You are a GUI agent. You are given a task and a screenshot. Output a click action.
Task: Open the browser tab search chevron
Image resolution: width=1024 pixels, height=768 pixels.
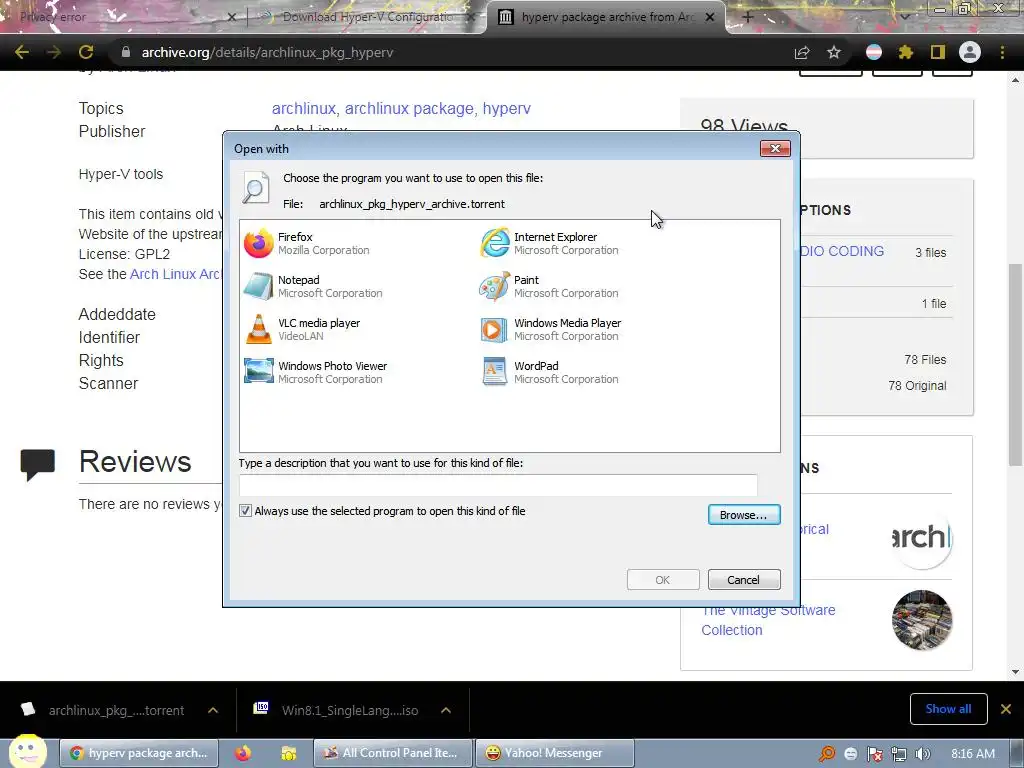click(x=906, y=17)
